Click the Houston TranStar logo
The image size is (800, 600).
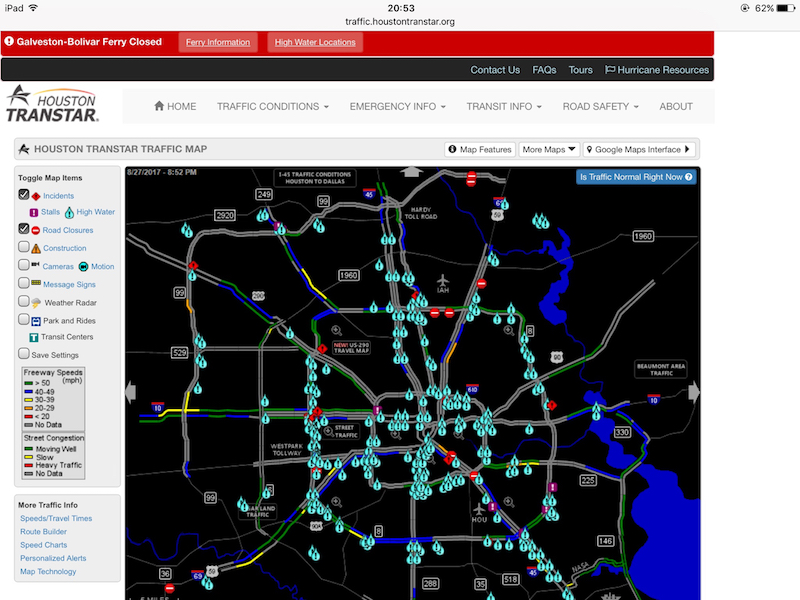pyautogui.click(x=53, y=104)
